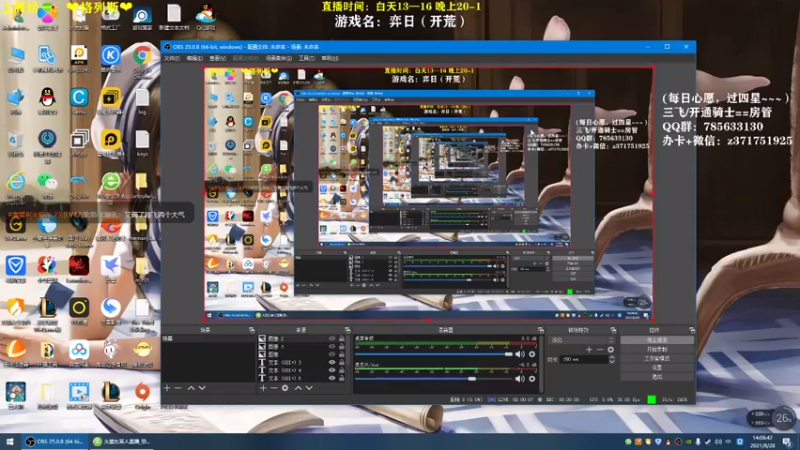
Task: Enable 工作室模式 studio mode
Action: click(x=657, y=359)
